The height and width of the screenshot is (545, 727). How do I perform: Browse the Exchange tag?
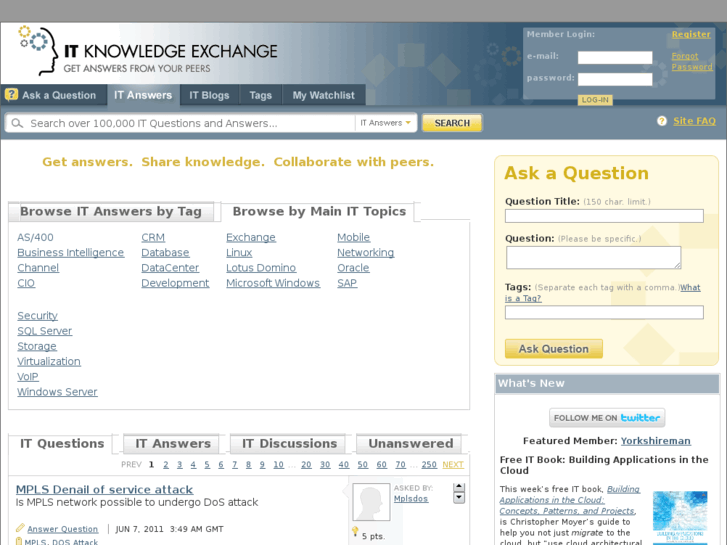[251, 237]
